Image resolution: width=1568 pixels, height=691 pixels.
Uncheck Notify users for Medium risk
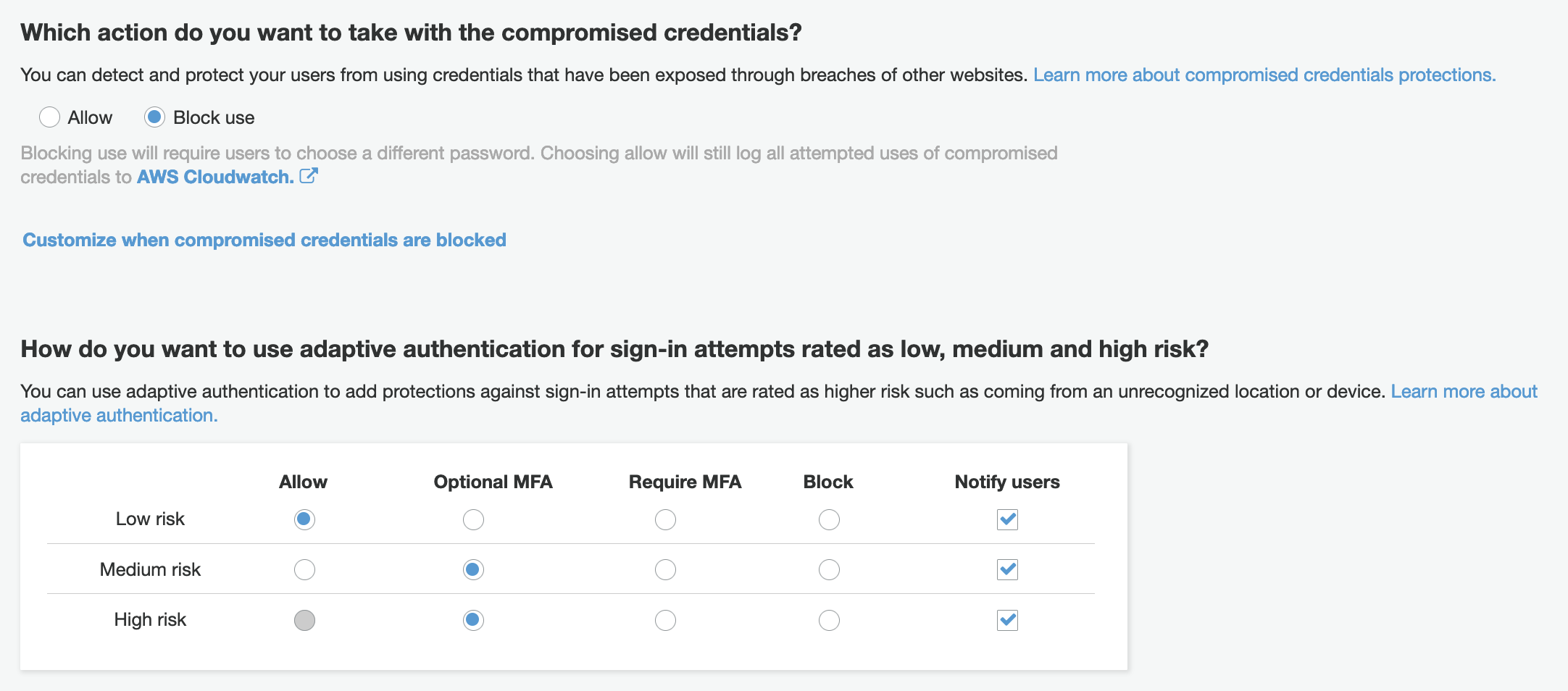click(1007, 569)
